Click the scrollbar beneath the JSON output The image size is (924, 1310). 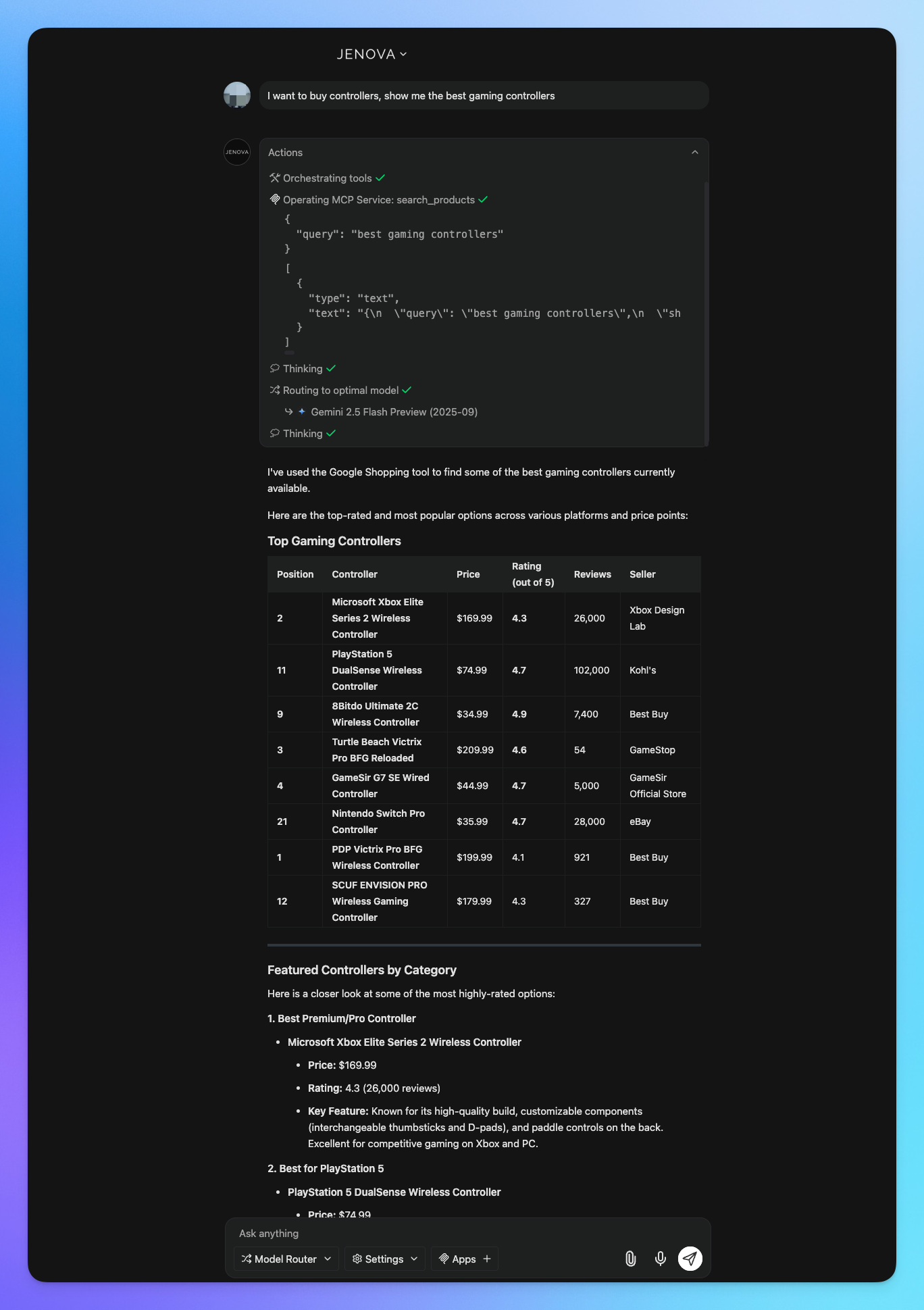289,353
